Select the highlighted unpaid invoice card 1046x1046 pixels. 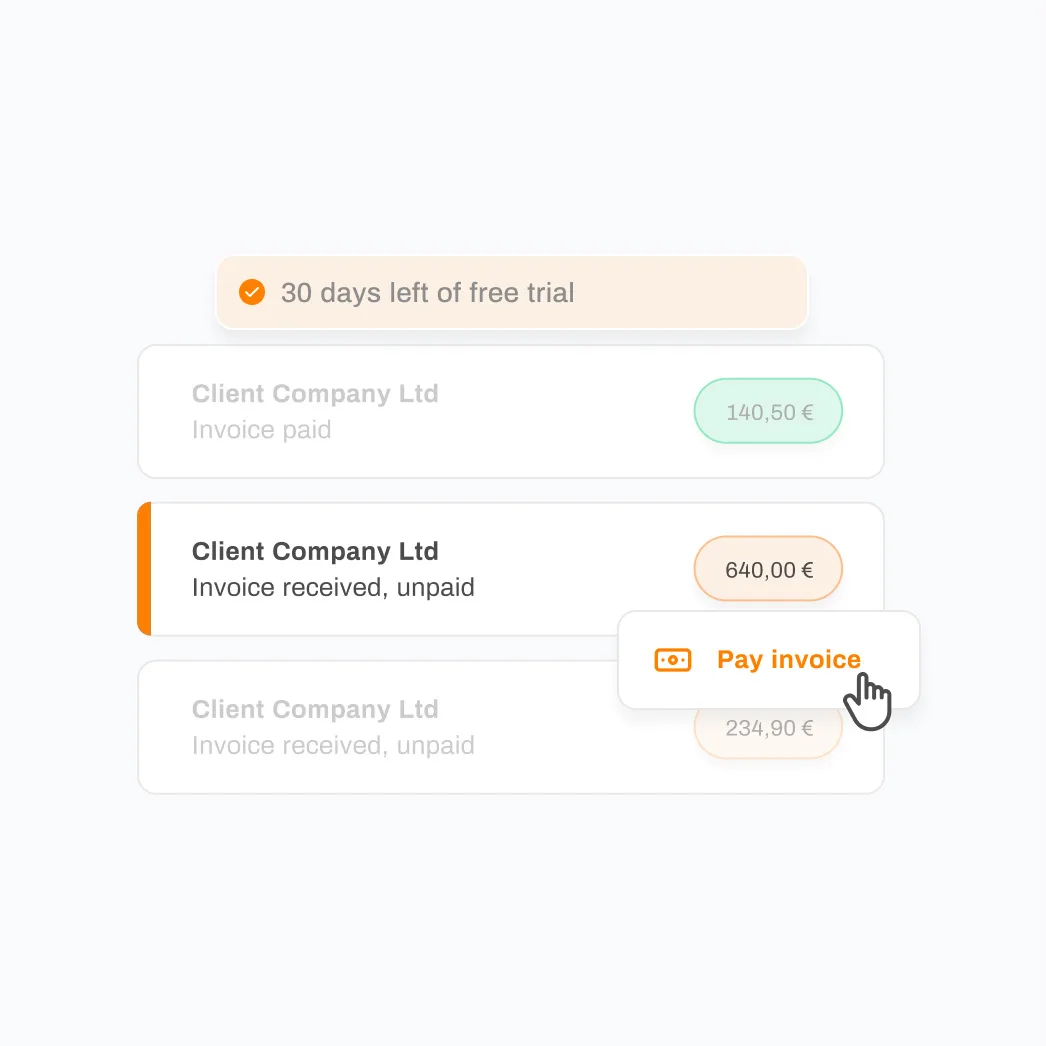point(511,568)
